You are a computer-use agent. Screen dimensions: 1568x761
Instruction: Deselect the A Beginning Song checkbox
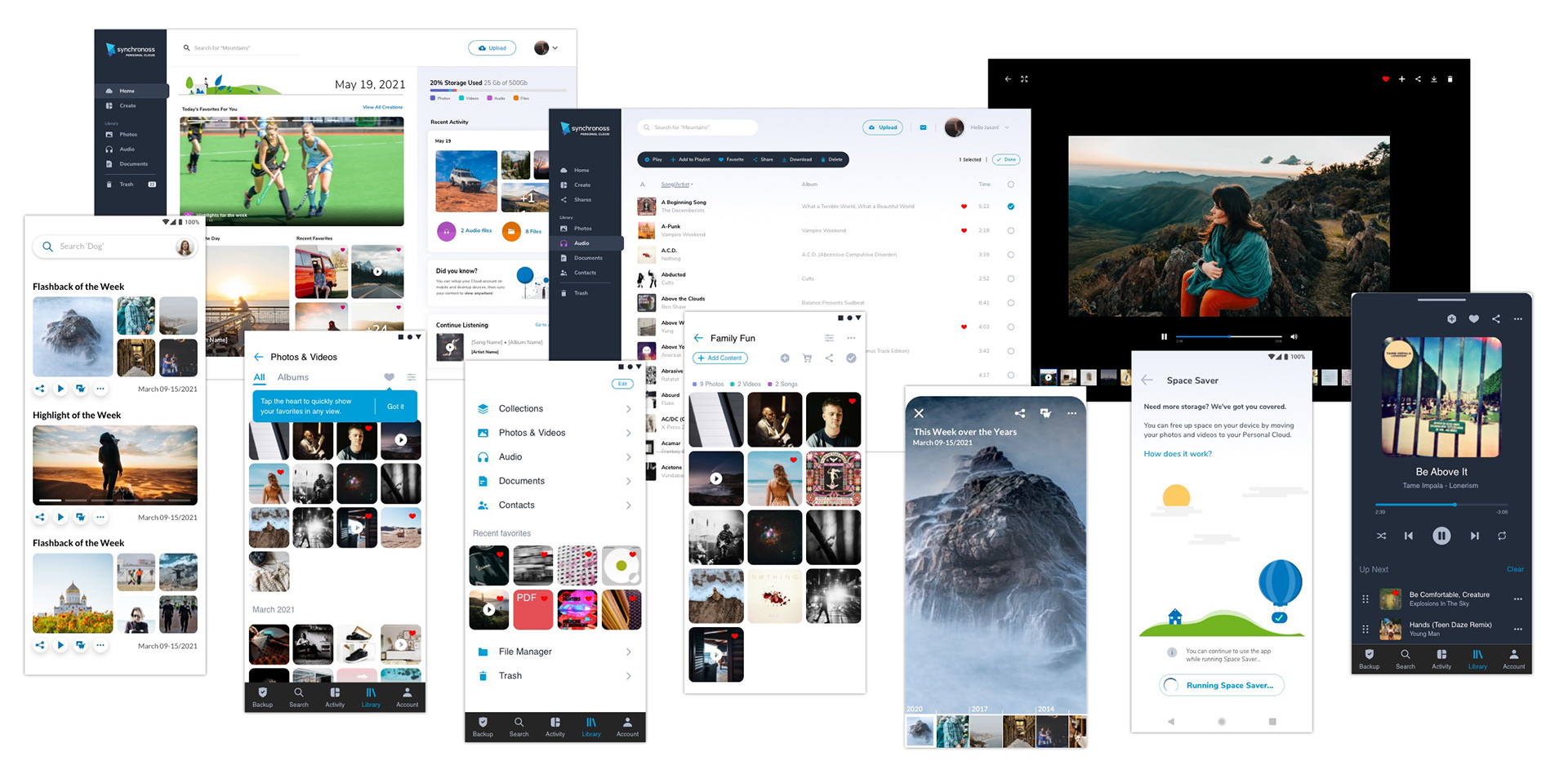1011,207
